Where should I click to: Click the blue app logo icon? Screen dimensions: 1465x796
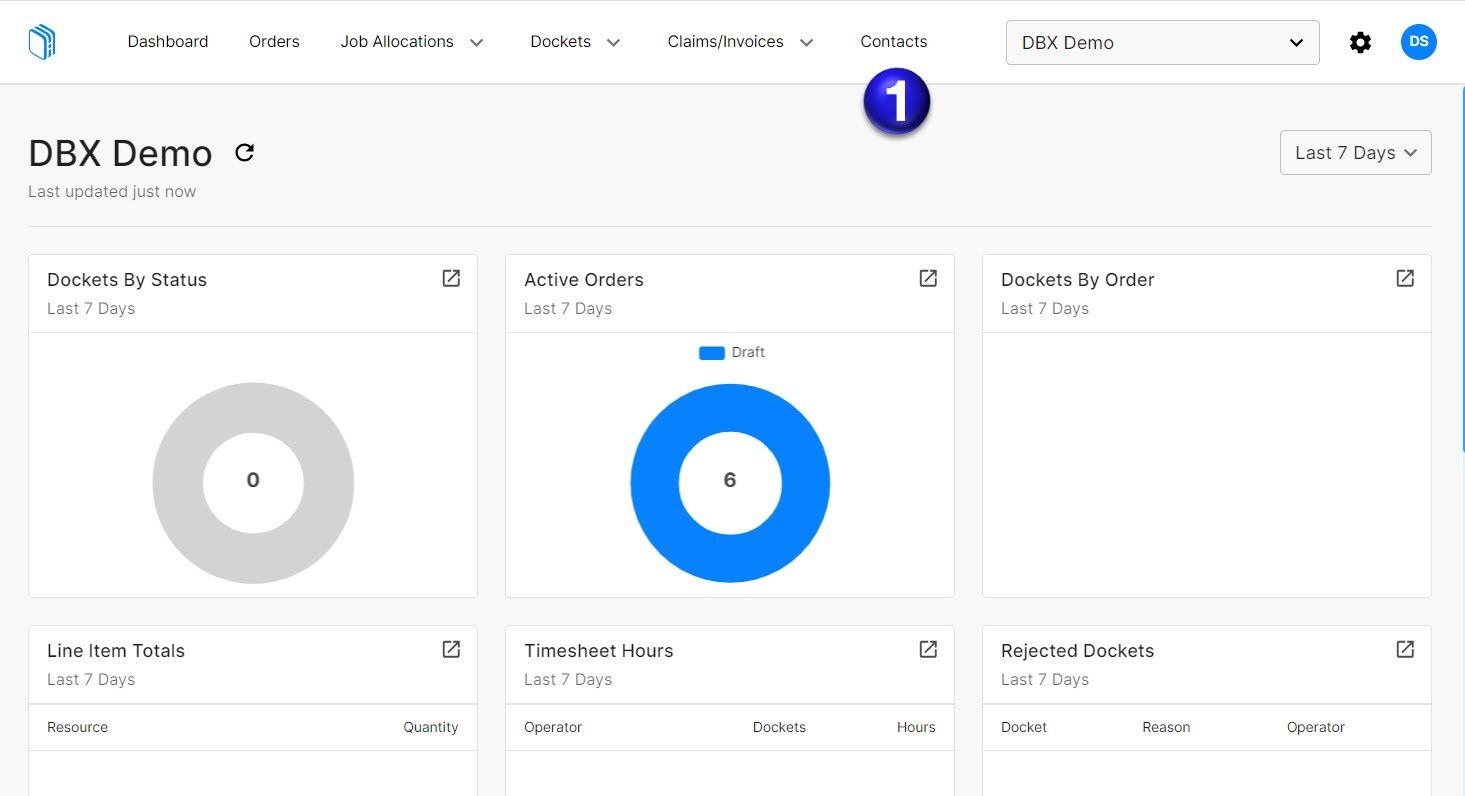click(41, 42)
